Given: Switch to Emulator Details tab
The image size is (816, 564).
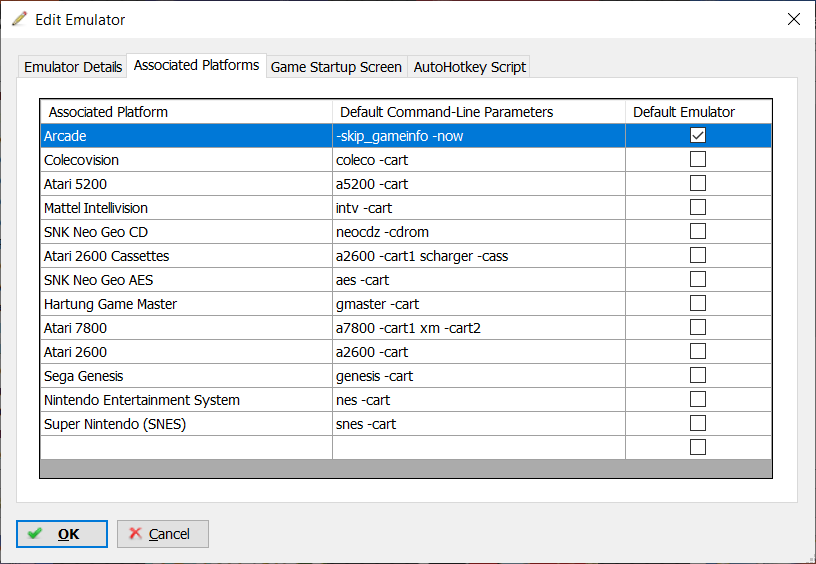Looking at the screenshot, I should pyautogui.click(x=73, y=67).
